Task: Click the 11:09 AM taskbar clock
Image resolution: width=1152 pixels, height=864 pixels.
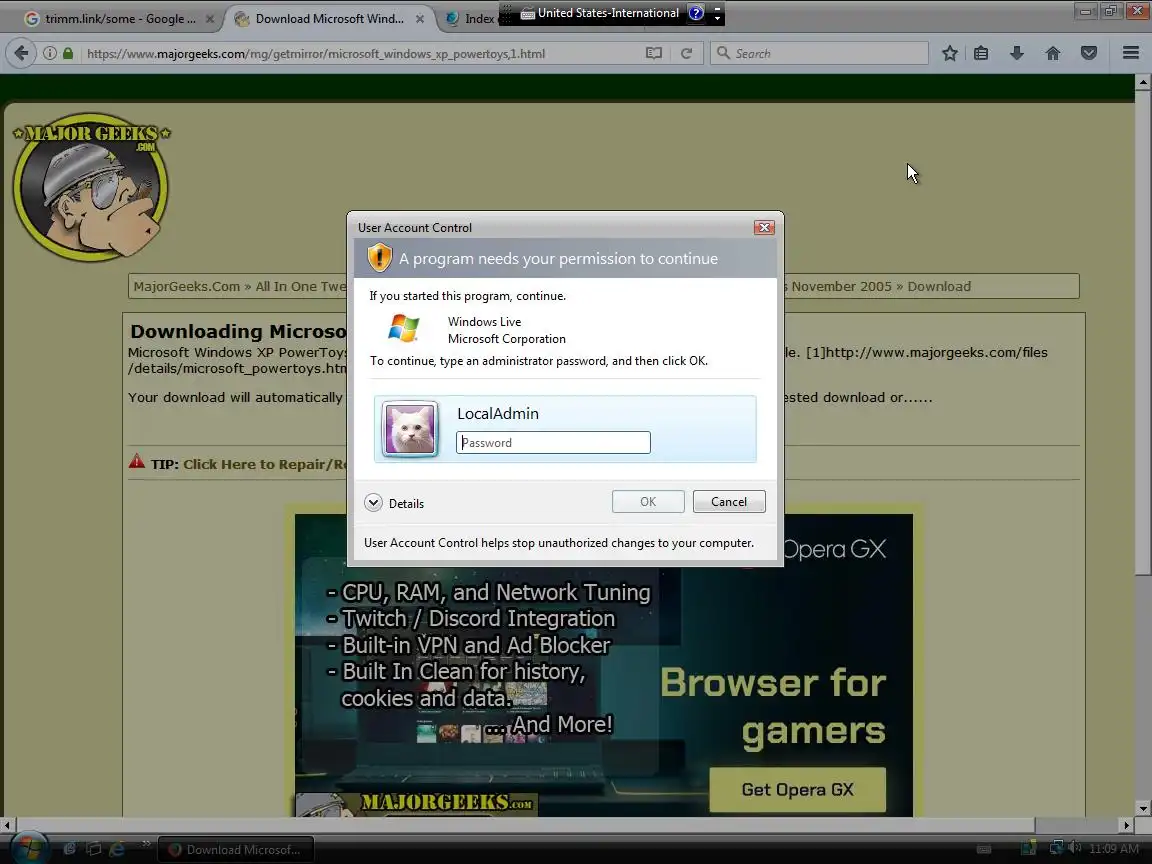Action: [1114, 849]
